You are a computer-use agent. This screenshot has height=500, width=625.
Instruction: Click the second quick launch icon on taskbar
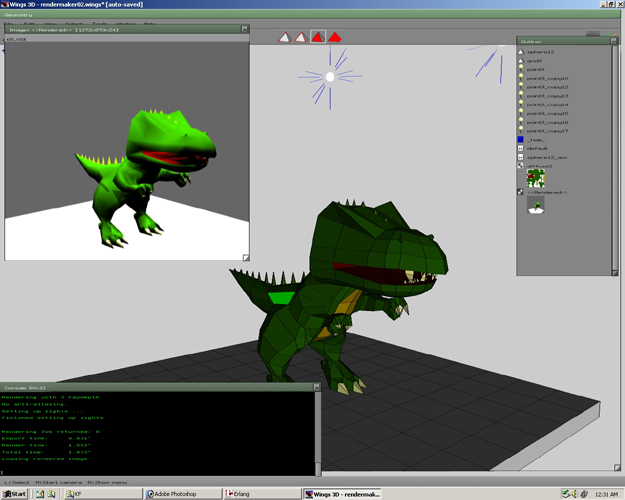tap(51, 494)
